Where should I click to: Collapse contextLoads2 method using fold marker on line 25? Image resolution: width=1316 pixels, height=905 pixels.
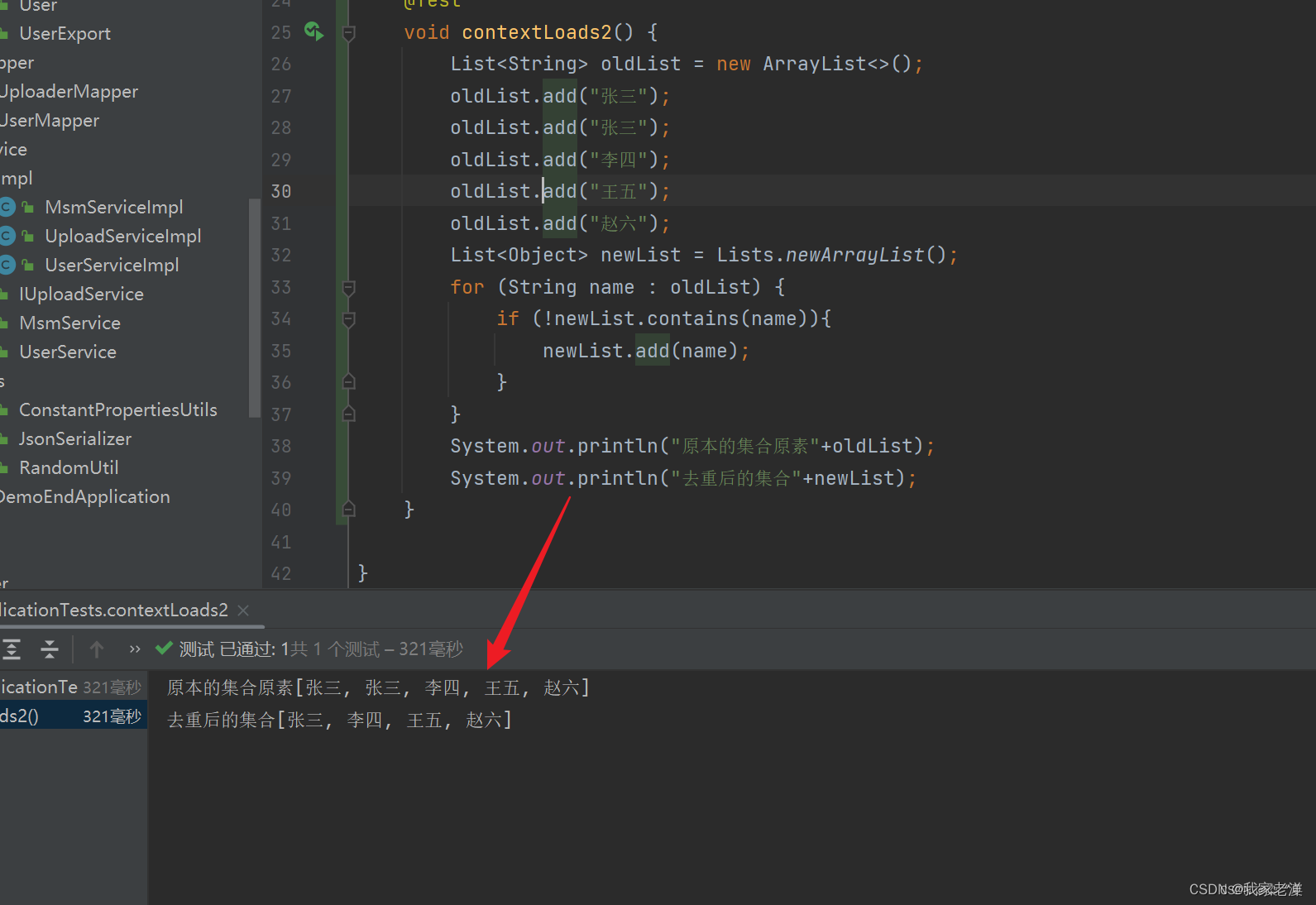pos(349,33)
